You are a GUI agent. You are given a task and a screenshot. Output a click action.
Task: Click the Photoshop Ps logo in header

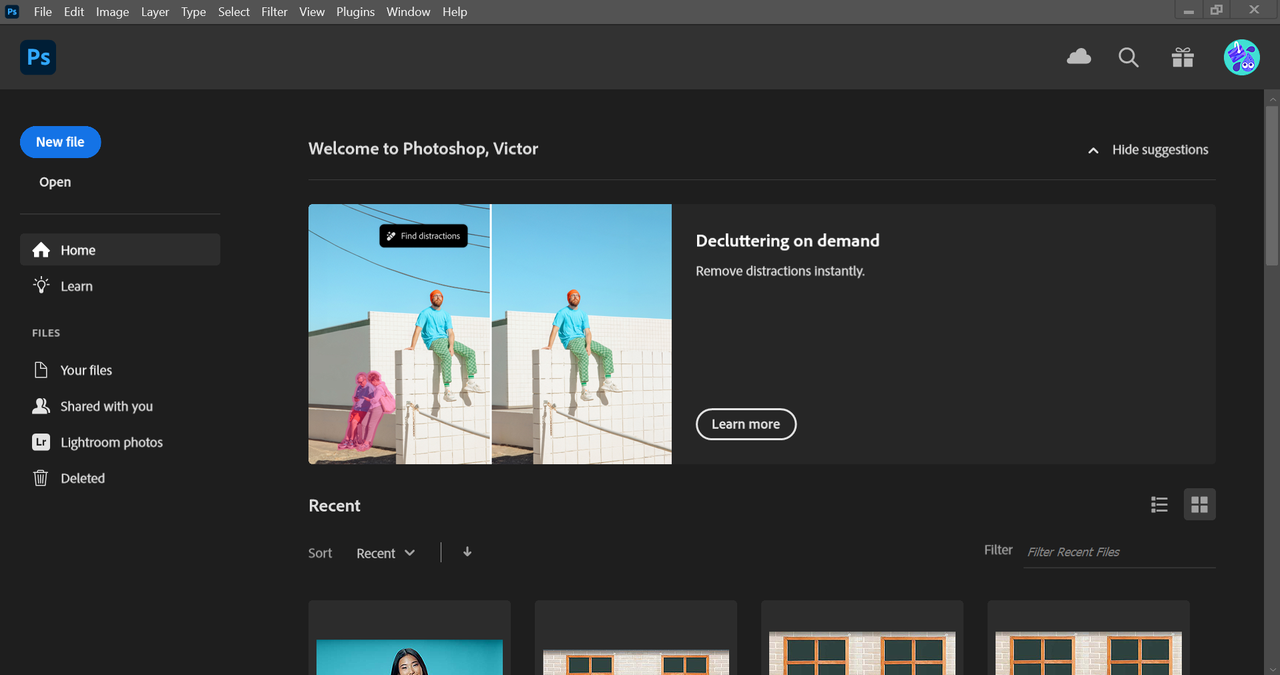click(x=38, y=57)
